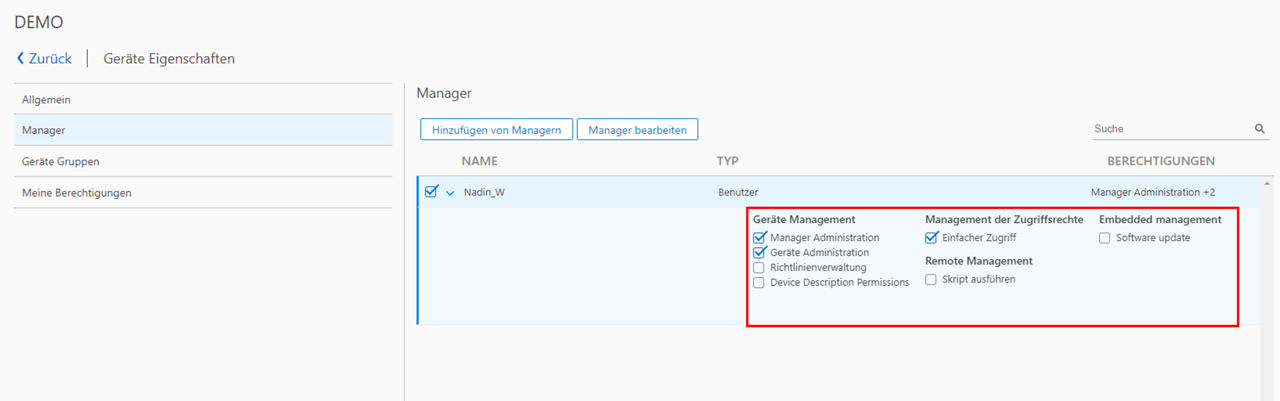Click Benutzer type cell
Screen dimensions: 1280x401
click(x=738, y=192)
